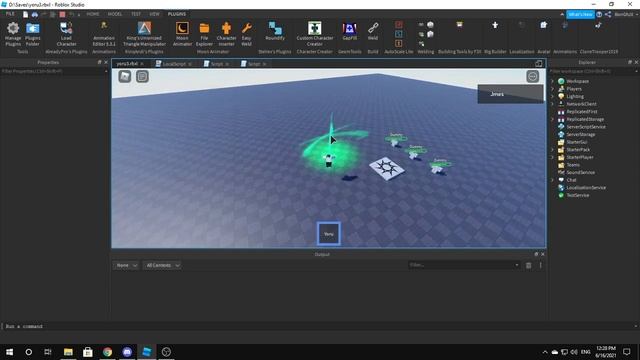Expand the StarterPack tree node
The height and width of the screenshot is (360, 640).
coord(553,149)
